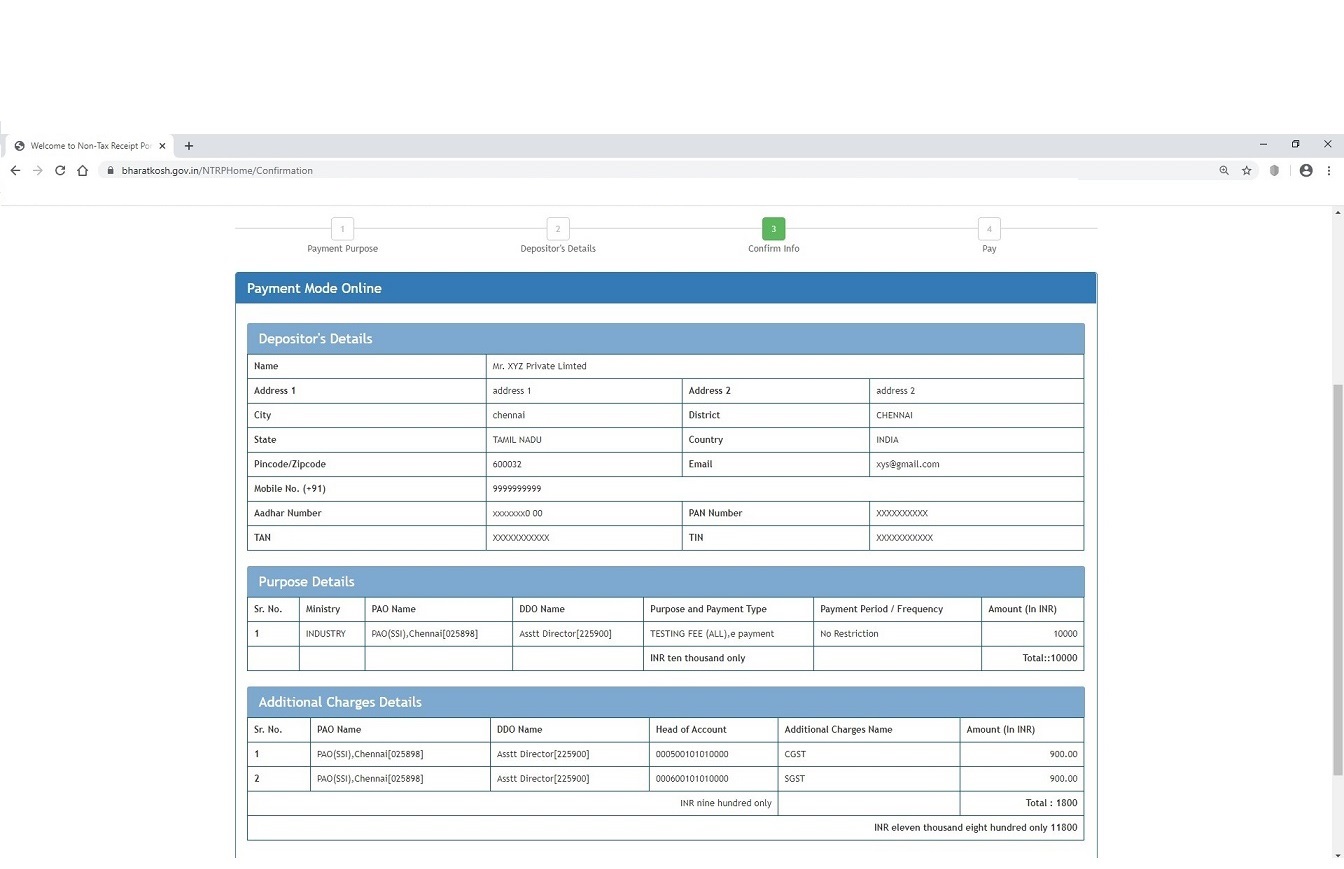
Task: Jump to step 4 Pay
Action: (989, 229)
